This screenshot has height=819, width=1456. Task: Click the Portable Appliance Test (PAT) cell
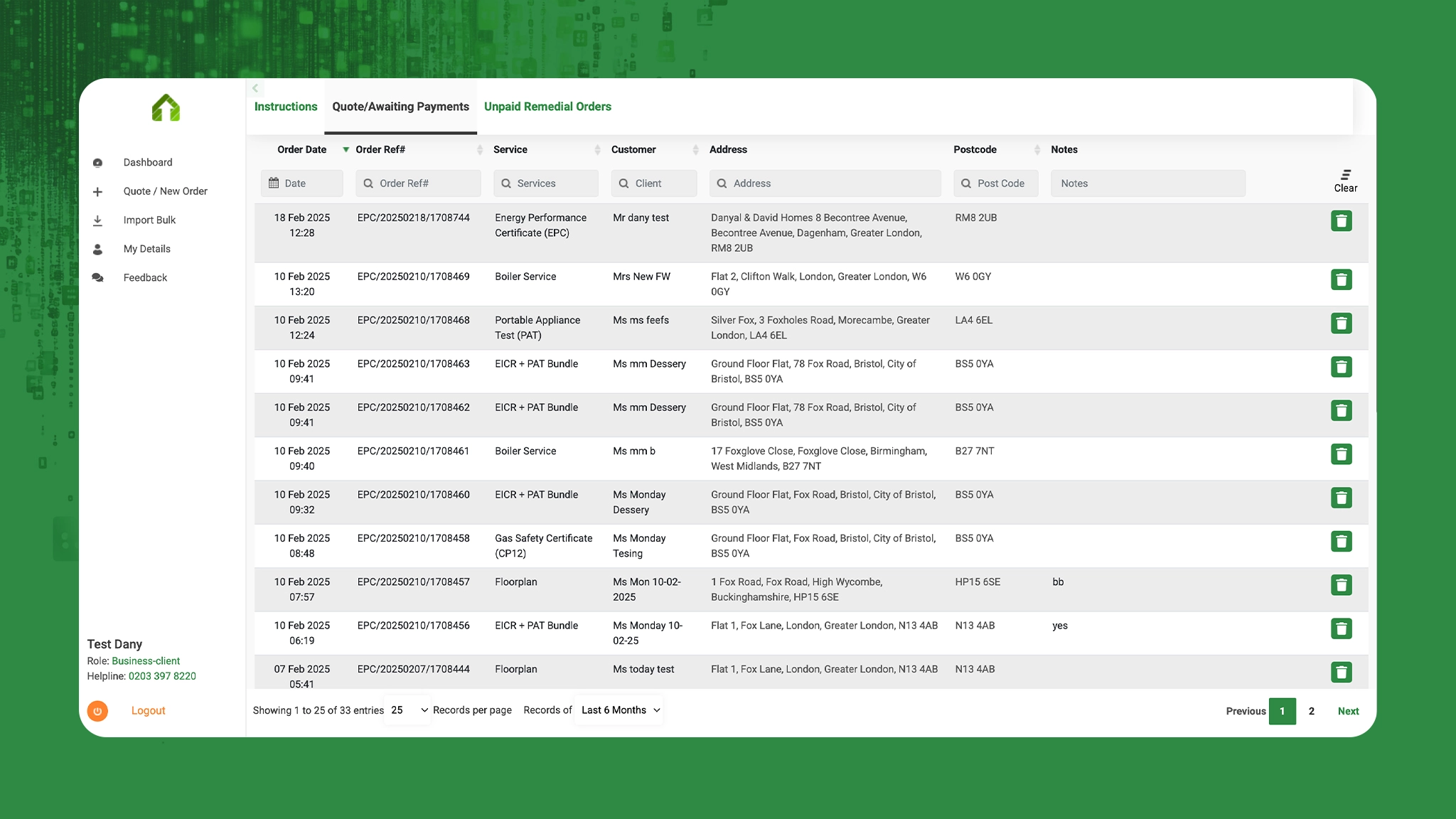pos(537,328)
